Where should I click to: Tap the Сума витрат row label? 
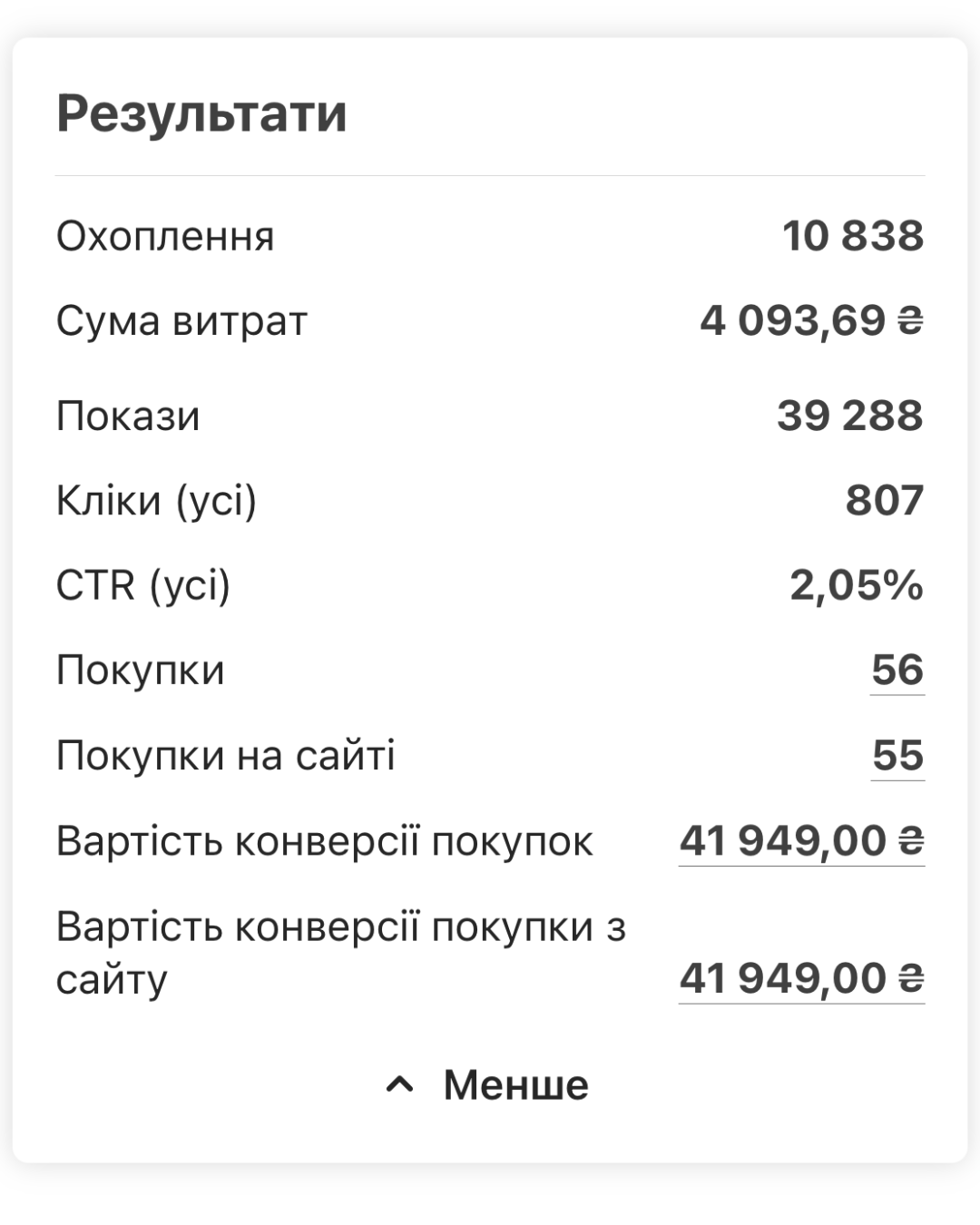click(181, 321)
